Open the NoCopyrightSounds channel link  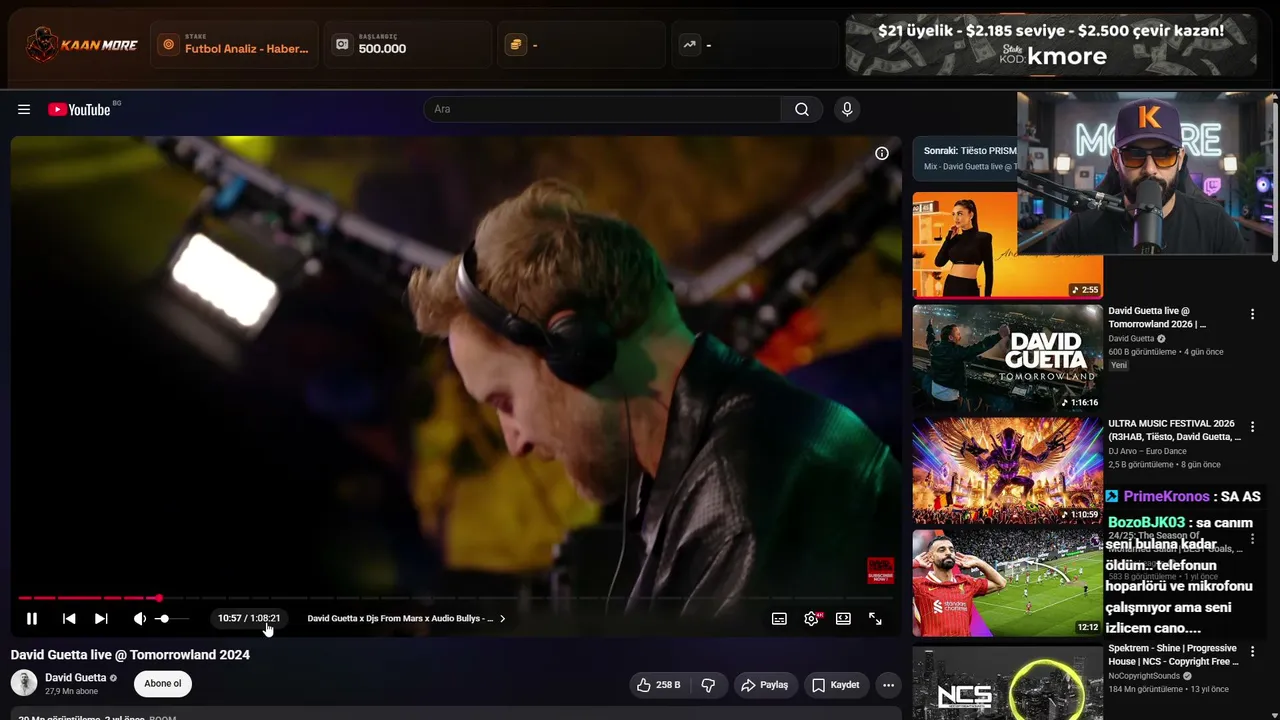tap(1145, 676)
